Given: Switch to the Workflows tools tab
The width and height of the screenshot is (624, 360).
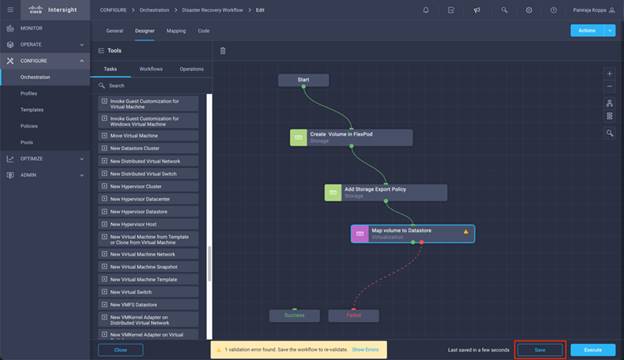Looking at the screenshot, I should pyautogui.click(x=151, y=69).
